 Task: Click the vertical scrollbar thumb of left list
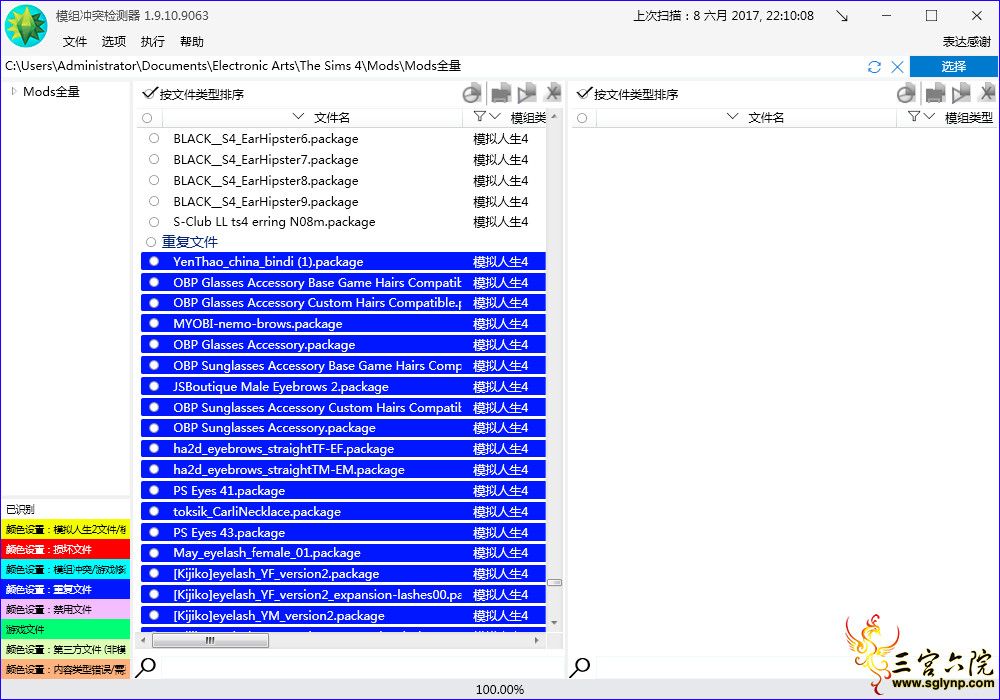(x=554, y=582)
